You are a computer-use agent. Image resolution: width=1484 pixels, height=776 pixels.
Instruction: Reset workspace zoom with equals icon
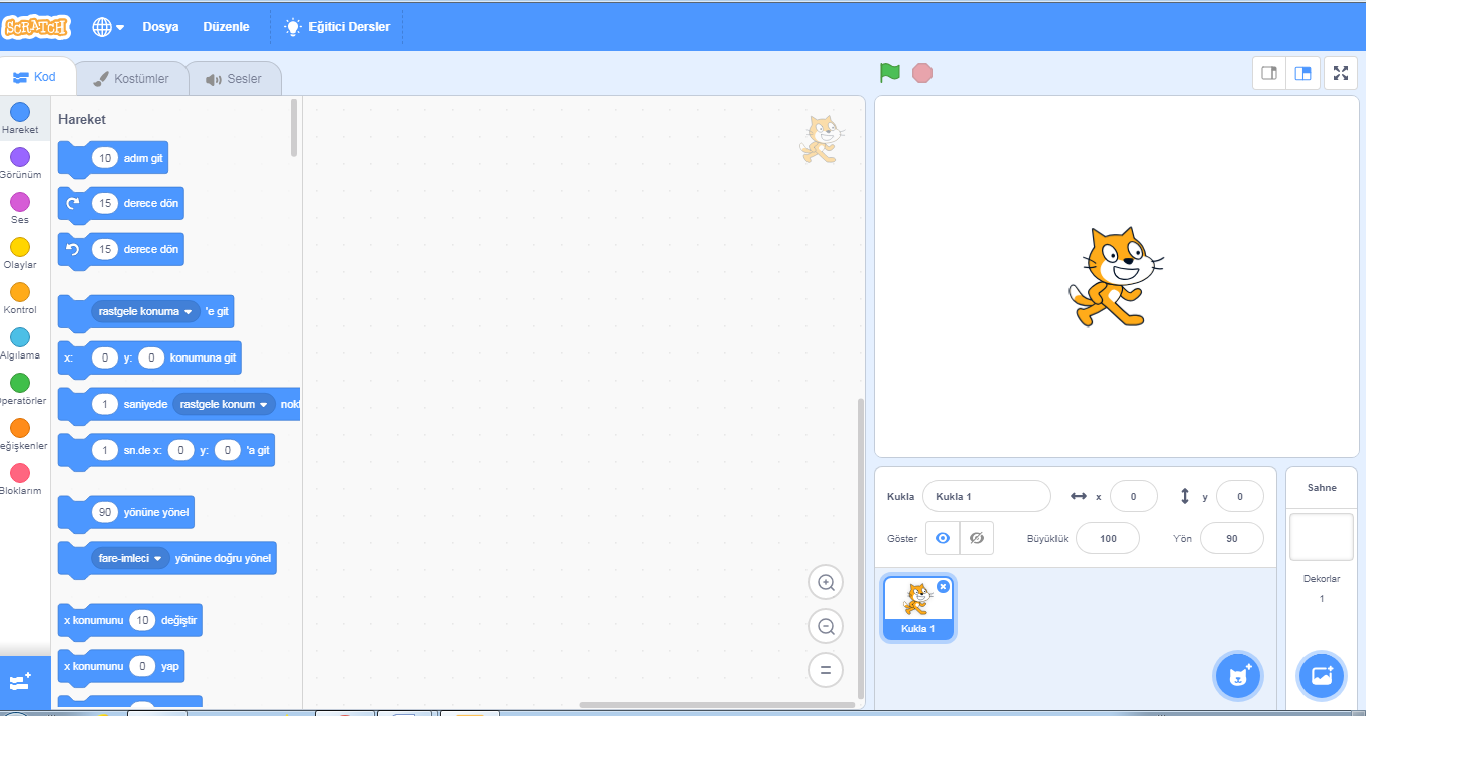click(x=826, y=671)
